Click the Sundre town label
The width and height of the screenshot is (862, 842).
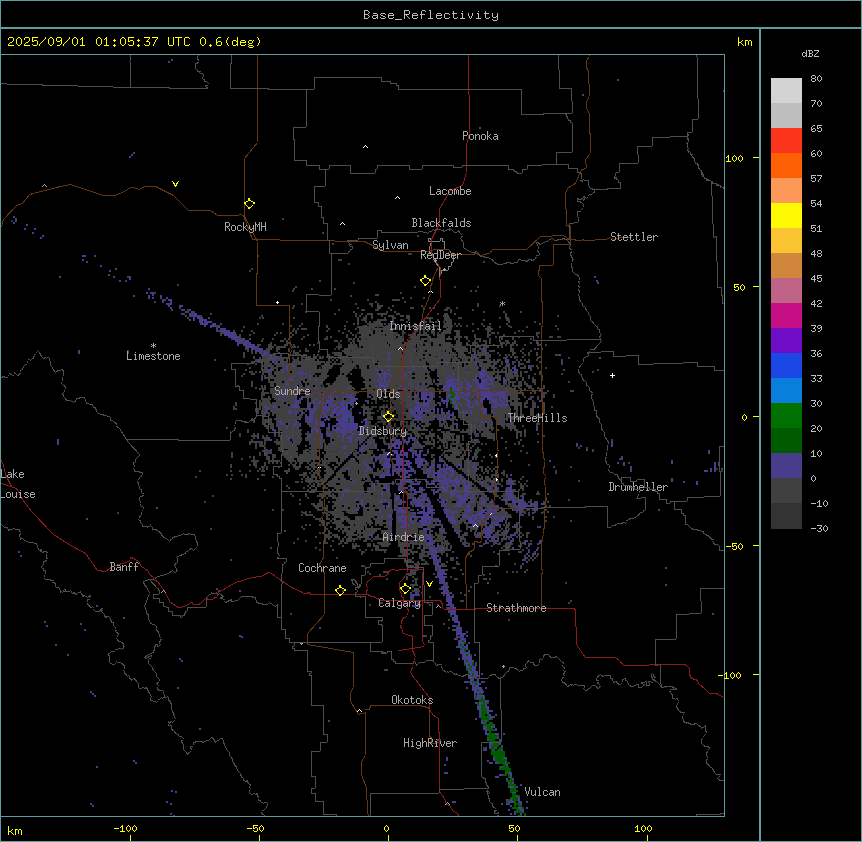(292, 391)
